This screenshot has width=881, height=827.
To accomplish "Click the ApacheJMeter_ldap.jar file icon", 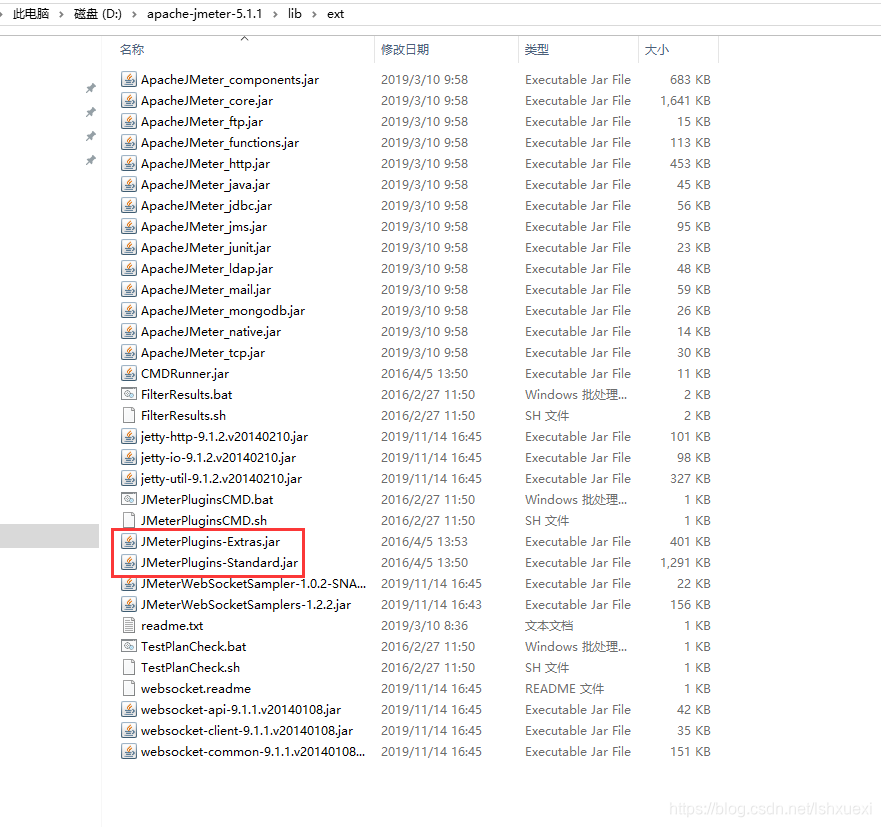I will tap(129, 269).
